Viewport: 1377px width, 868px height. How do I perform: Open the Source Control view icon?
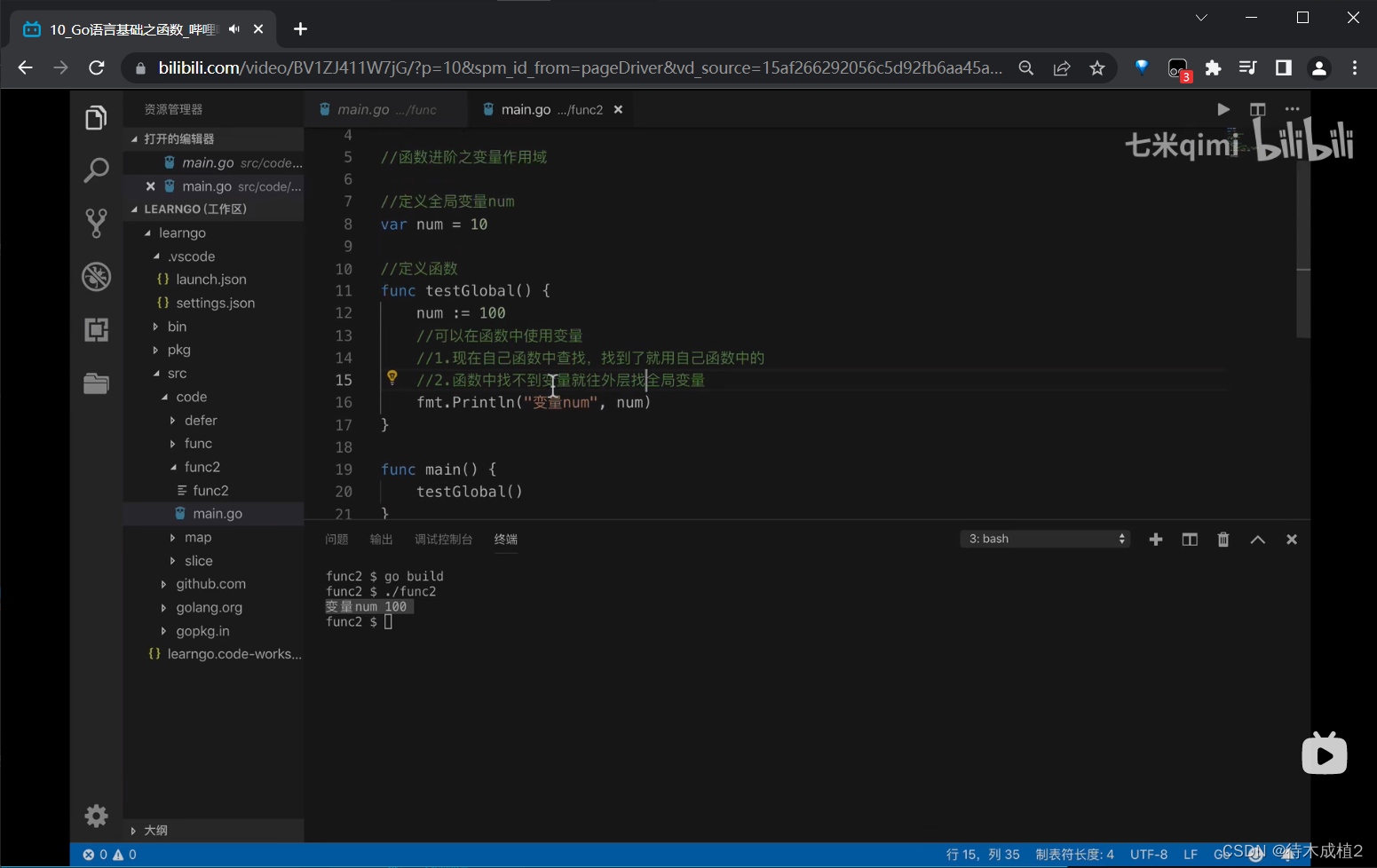96,223
